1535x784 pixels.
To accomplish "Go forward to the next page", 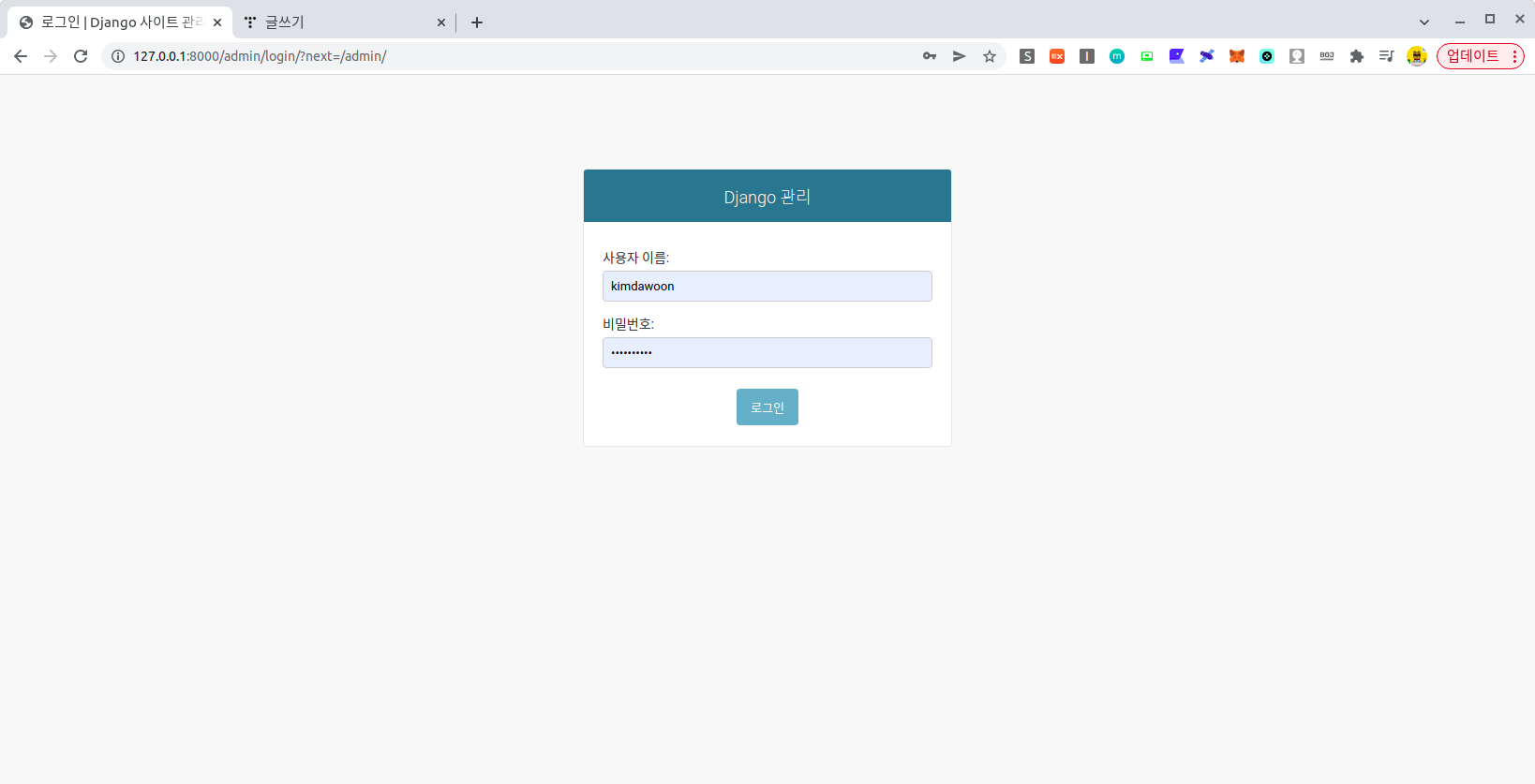I will 51,56.
